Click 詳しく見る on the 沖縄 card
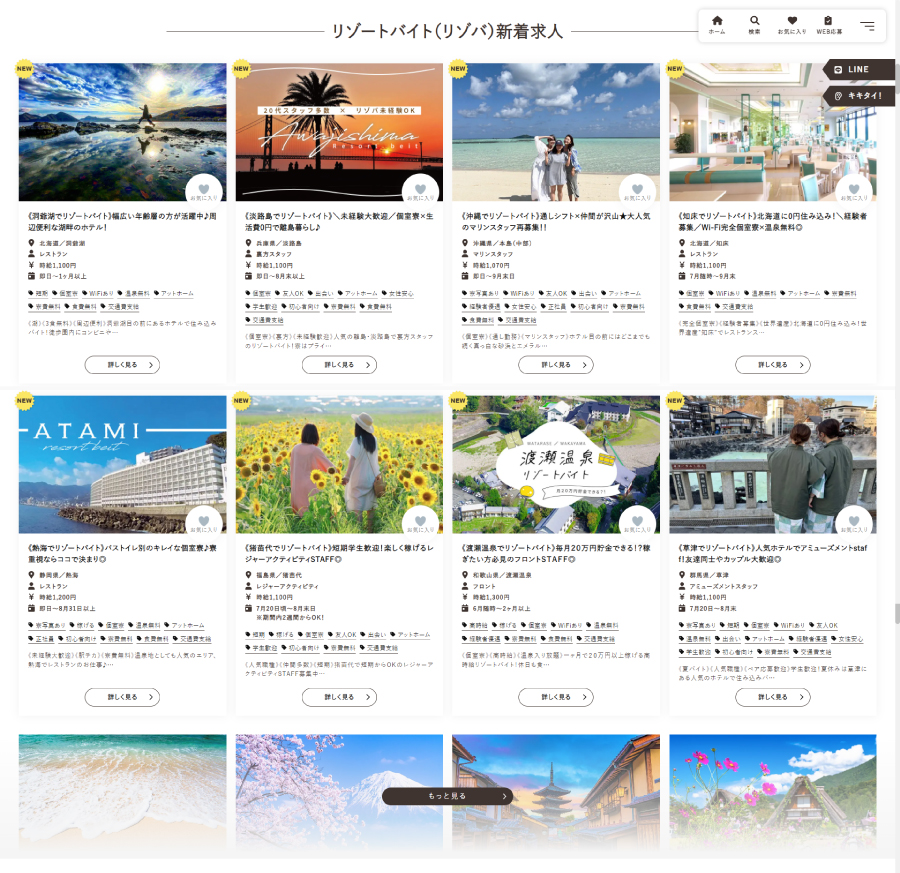Screen dimensions: 900x873 pyautogui.click(x=556, y=365)
